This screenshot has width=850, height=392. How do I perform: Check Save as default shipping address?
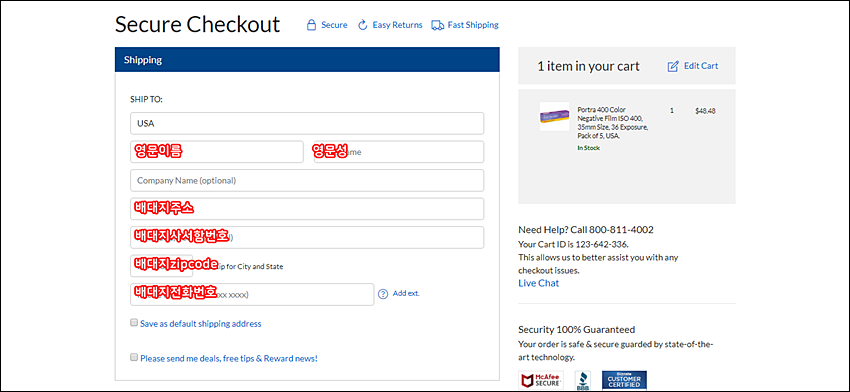tap(134, 323)
